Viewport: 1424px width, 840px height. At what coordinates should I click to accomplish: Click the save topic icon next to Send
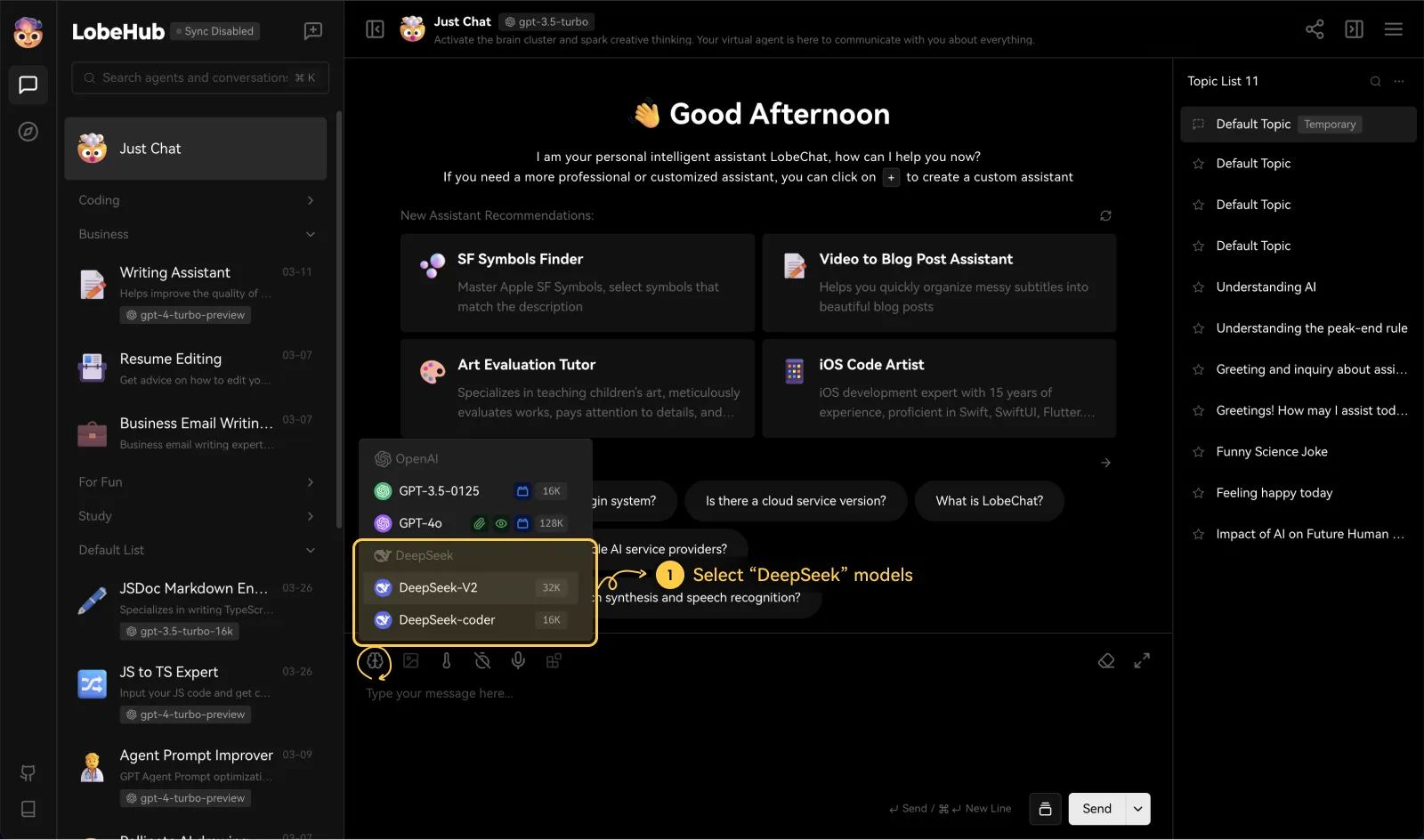tap(1046, 809)
